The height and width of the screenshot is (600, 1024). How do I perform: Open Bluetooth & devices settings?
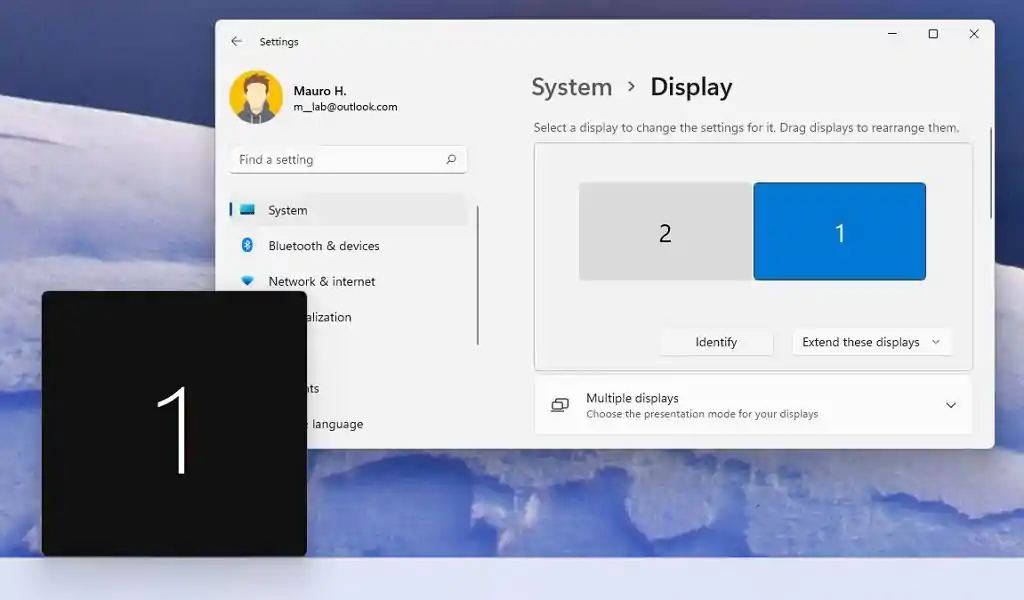(x=323, y=246)
